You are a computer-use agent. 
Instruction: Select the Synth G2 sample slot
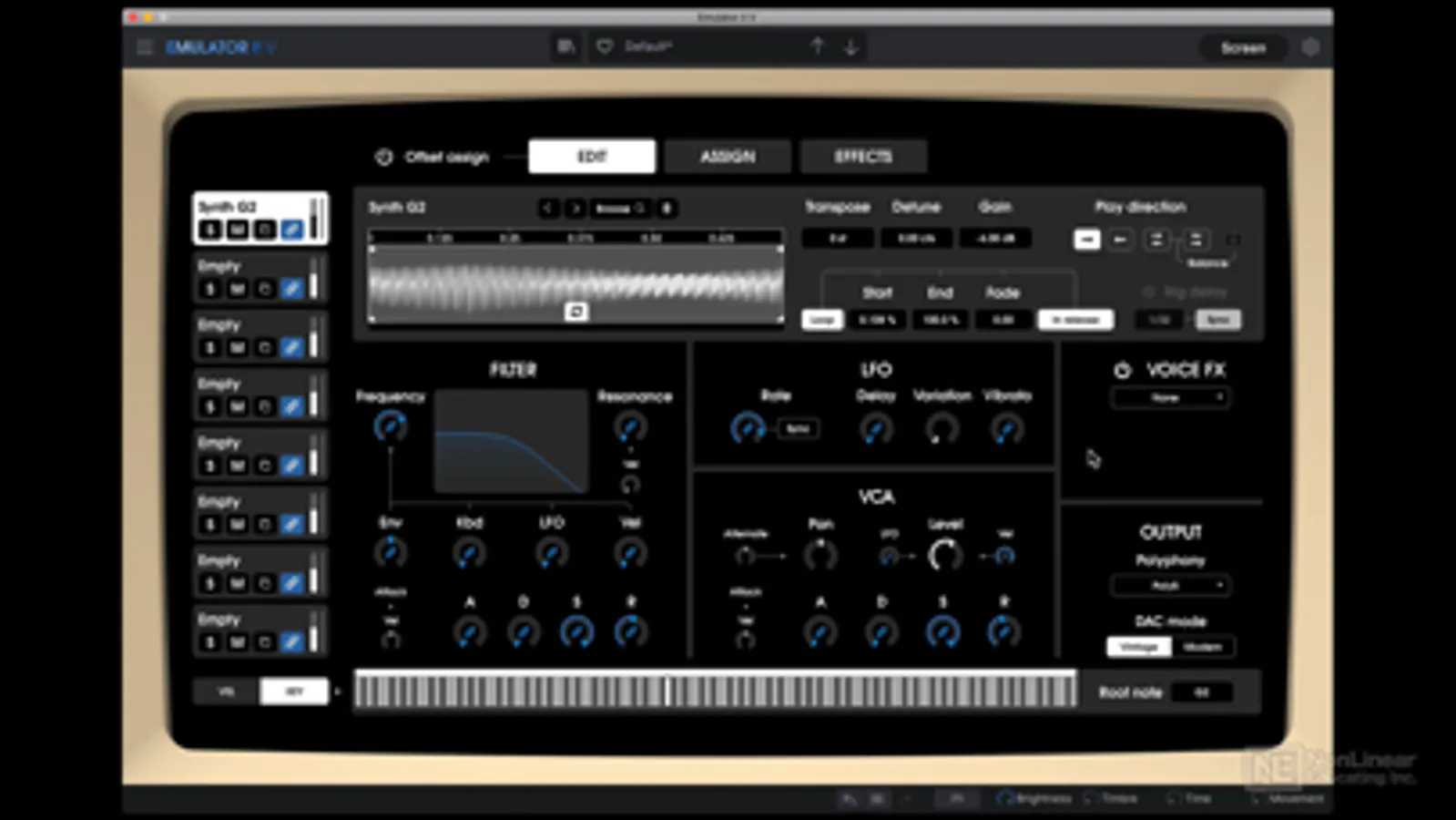tap(260, 218)
